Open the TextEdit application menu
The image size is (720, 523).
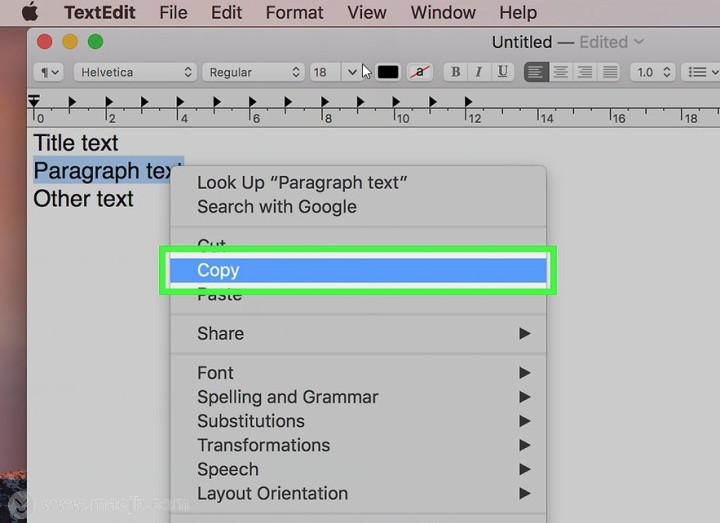pyautogui.click(x=100, y=12)
